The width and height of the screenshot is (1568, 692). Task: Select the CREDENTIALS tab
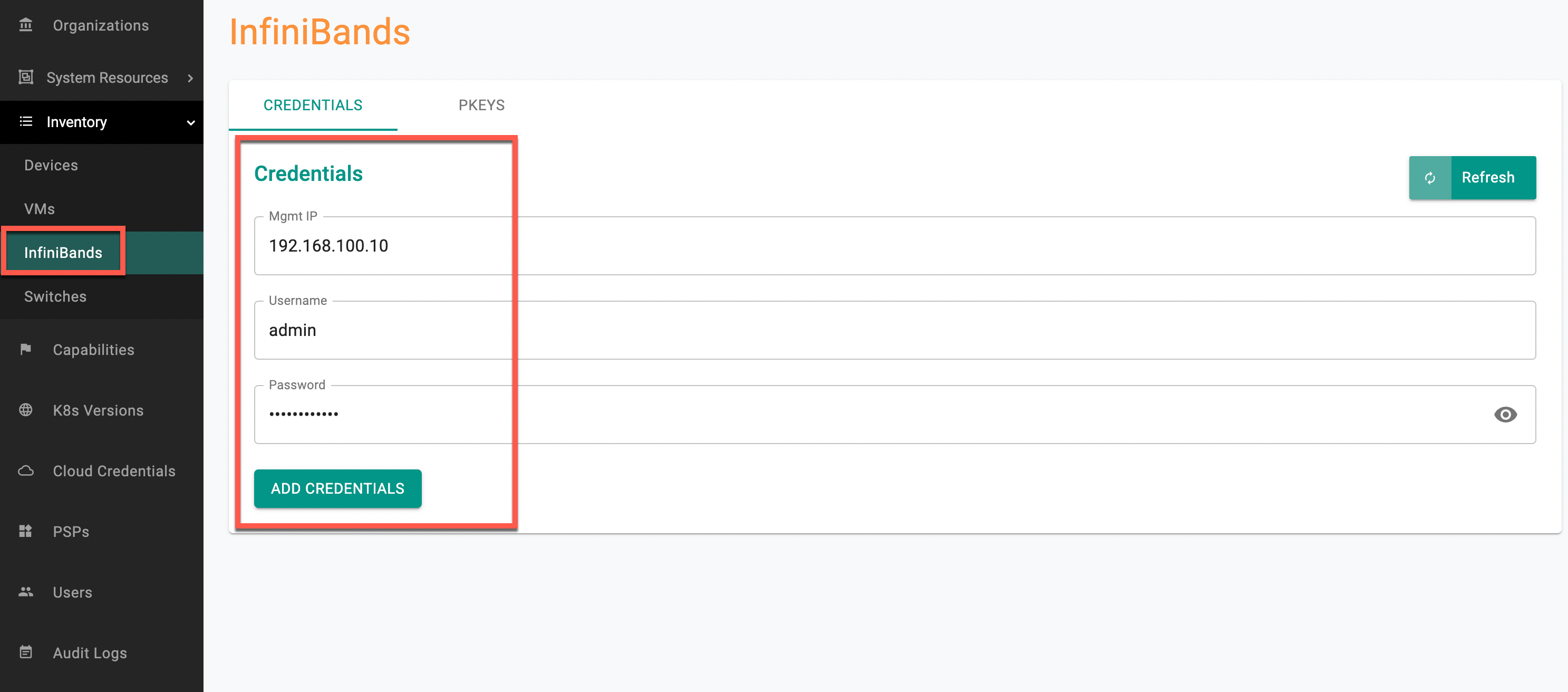pos(313,105)
